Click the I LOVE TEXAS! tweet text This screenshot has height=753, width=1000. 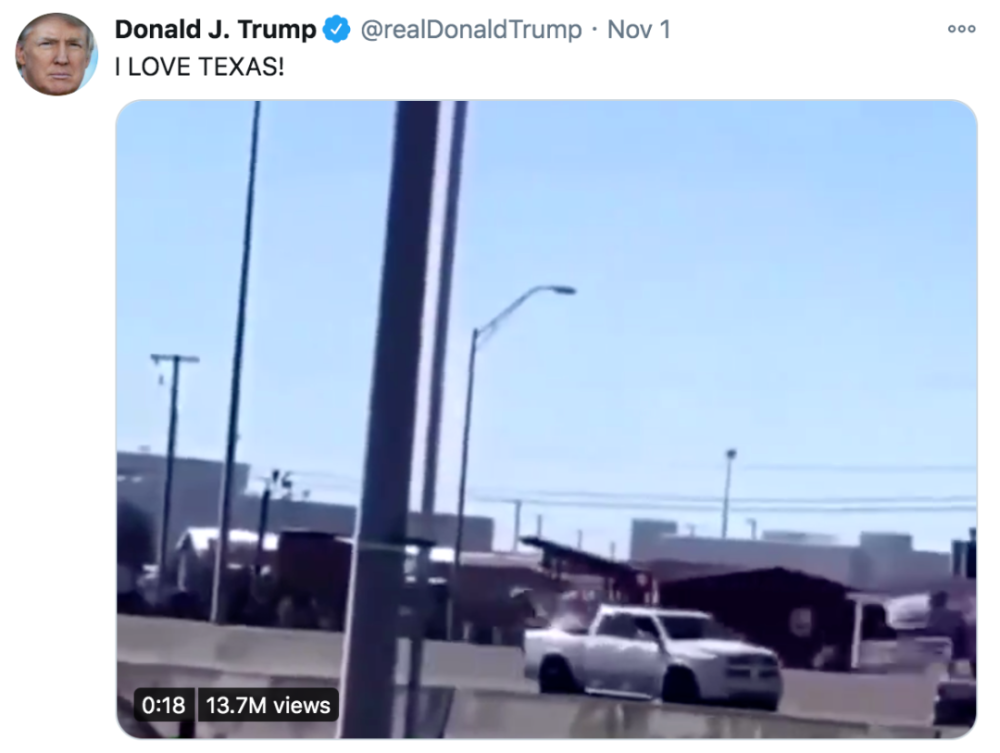[x=199, y=66]
